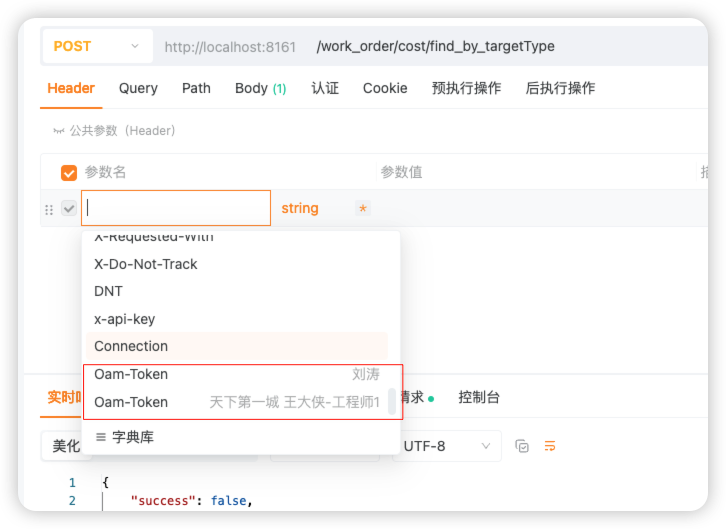Switch to the Cookie tab
Image resolution: width=726 pixels, height=529 pixels.
coord(385,88)
